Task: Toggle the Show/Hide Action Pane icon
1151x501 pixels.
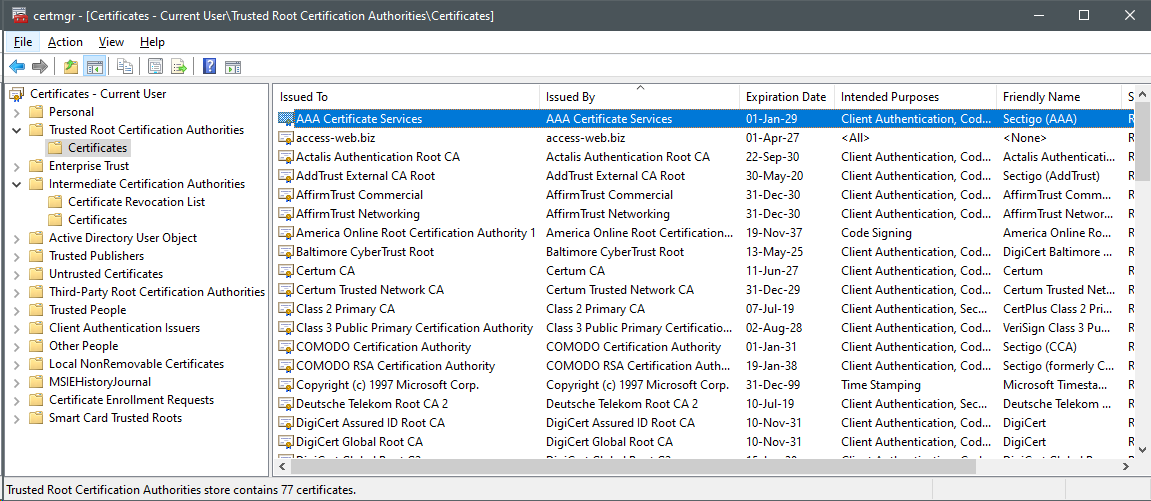Action: point(233,67)
